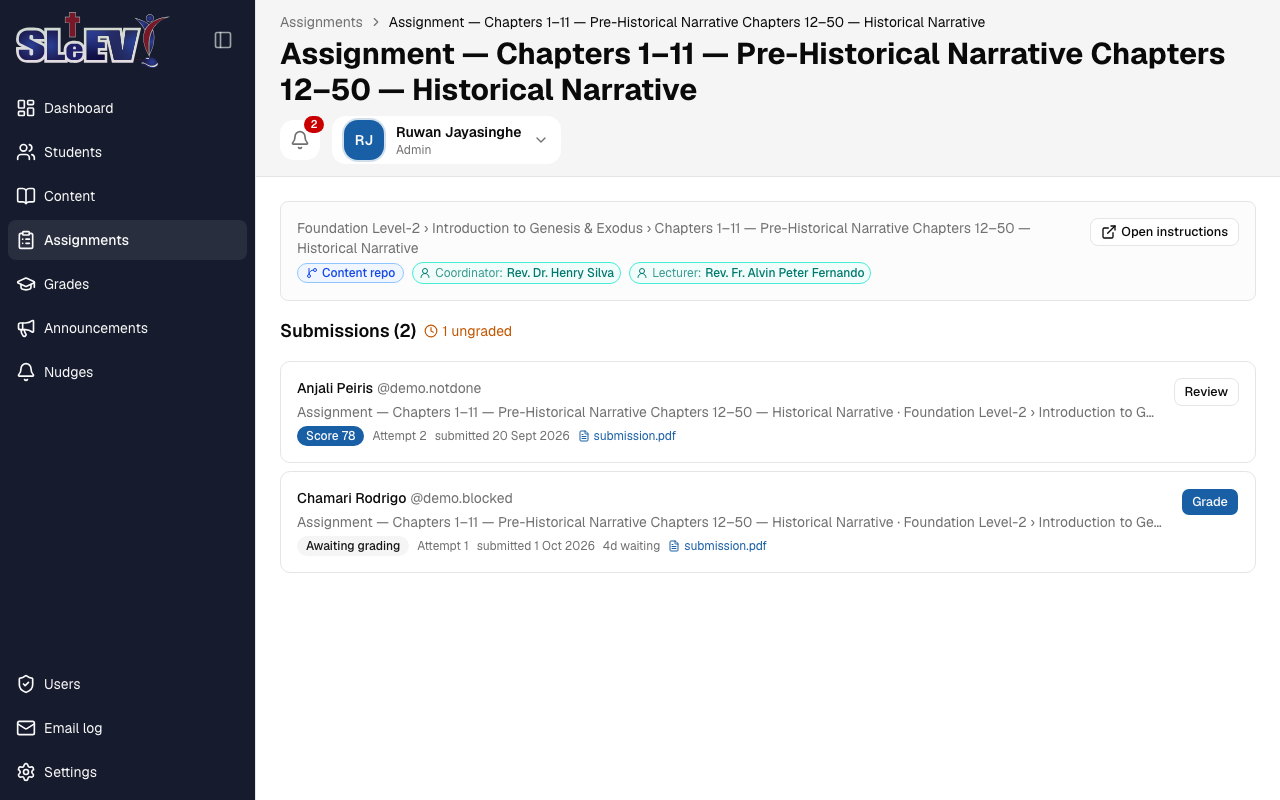The width and height of the screenshot is (1280, 800).
Task: Click the Content book icon
Action: pyautogui.click(x=26, y=196)
